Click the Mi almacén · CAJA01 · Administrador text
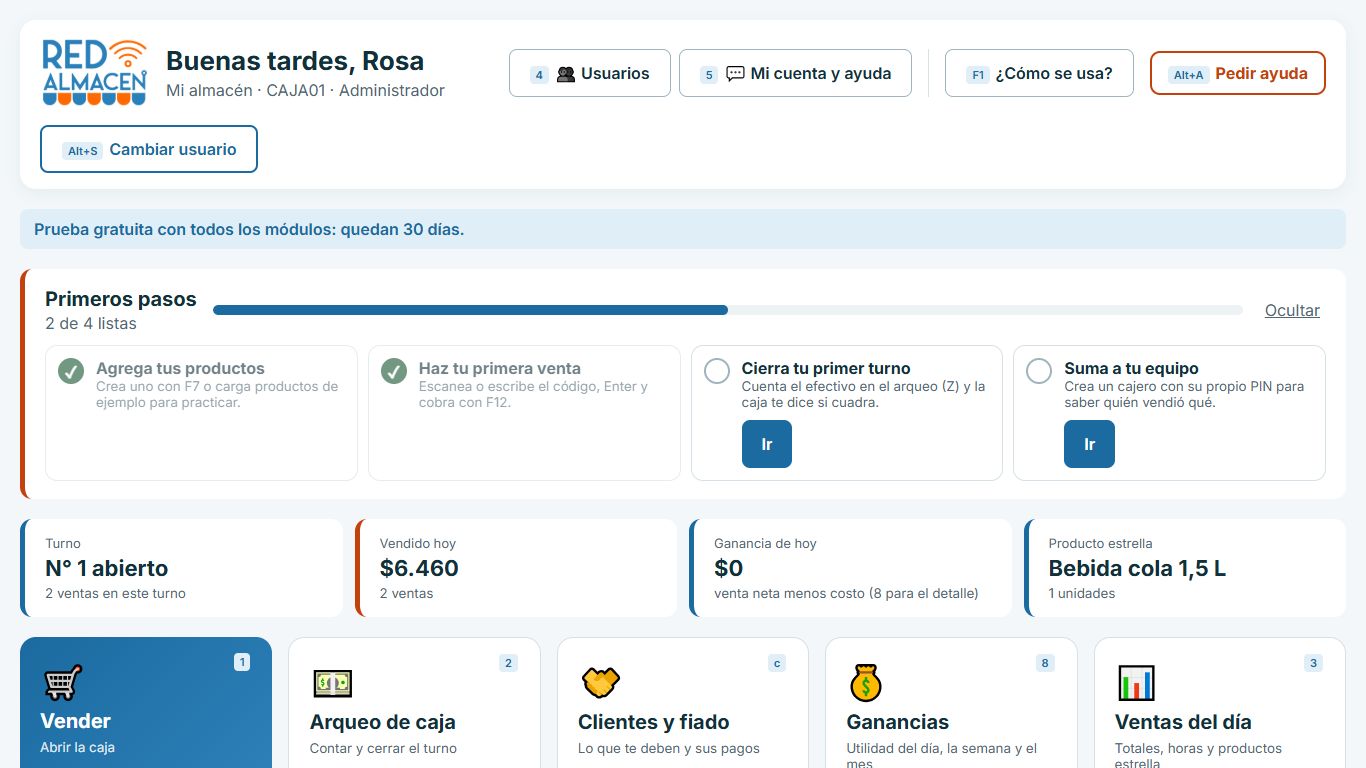The image size is (1366, 768). coord(305,90)
